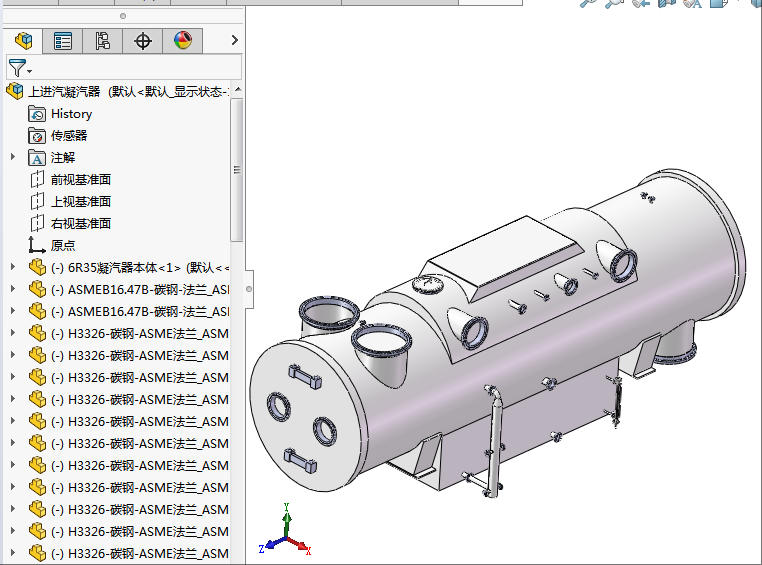Open the DisplayManager color ball tab
762x565 pixels.
coord(183,40)
